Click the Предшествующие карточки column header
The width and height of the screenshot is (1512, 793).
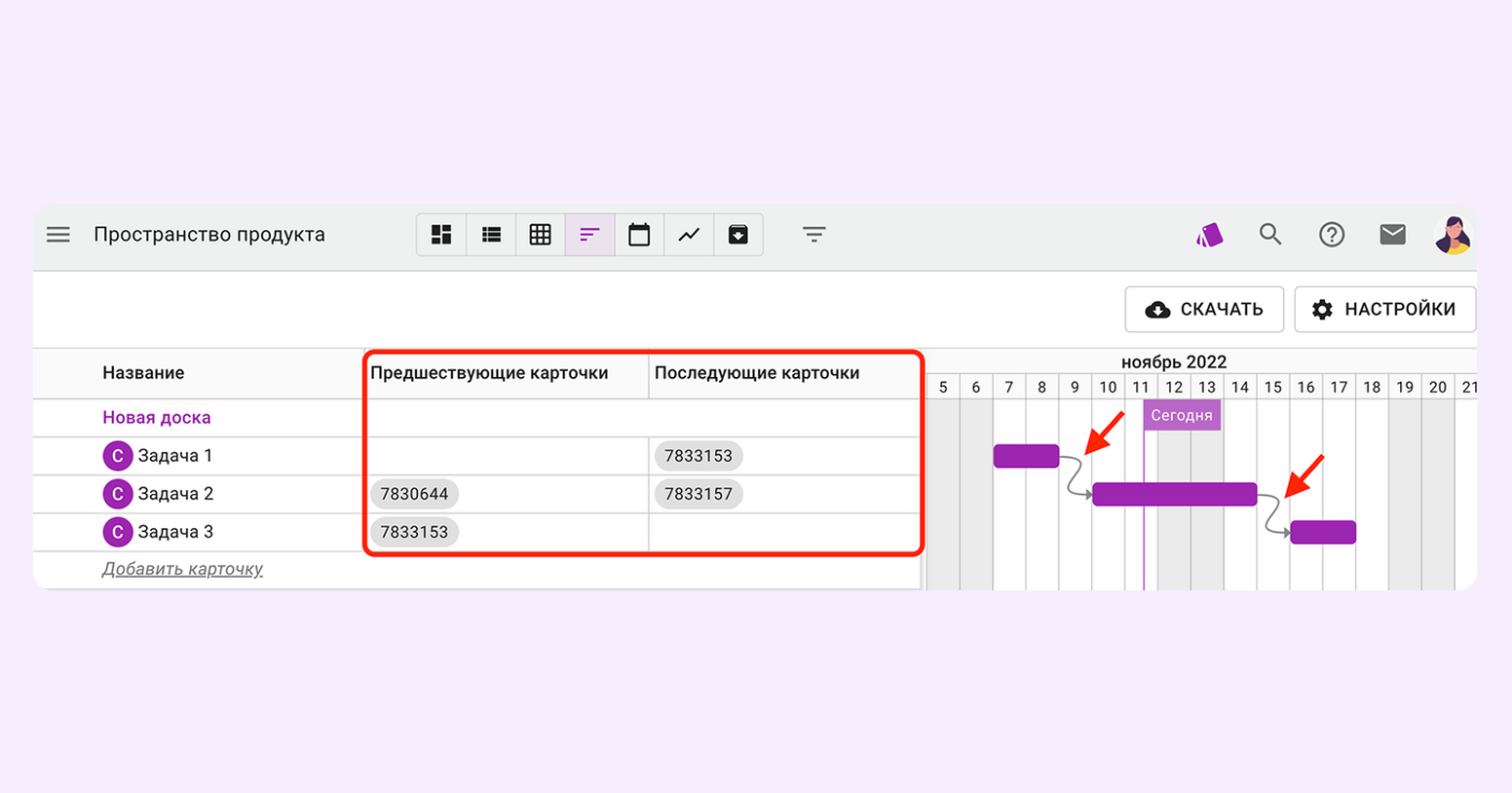point(489,373)
